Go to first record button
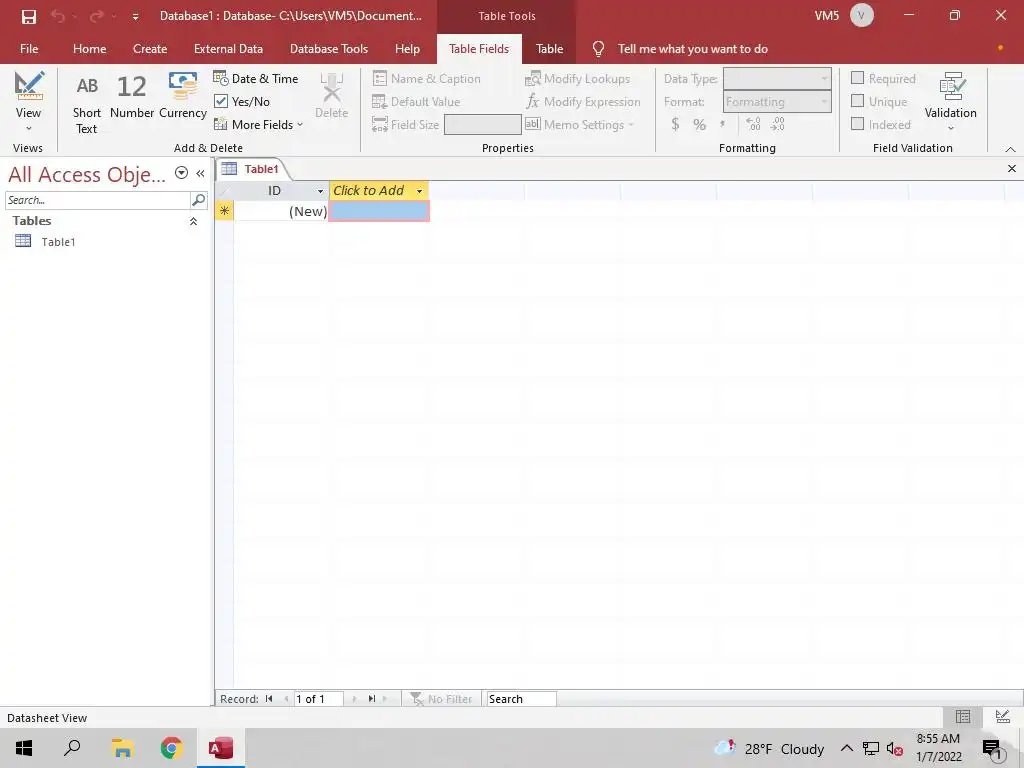Screen dimensions: 1024x768 (269, 699)
